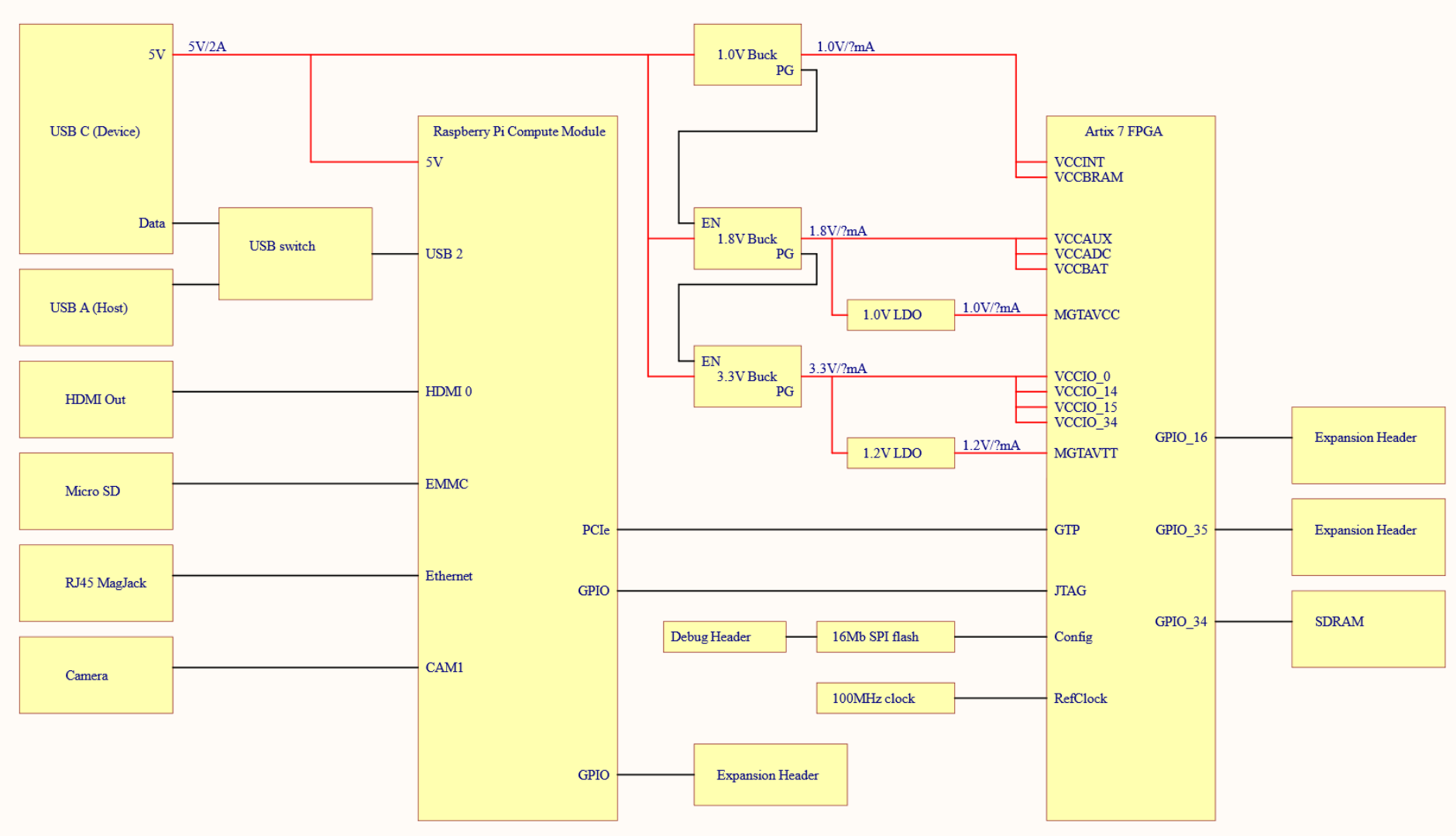Click the 3.3V/?mA net label

837,368
